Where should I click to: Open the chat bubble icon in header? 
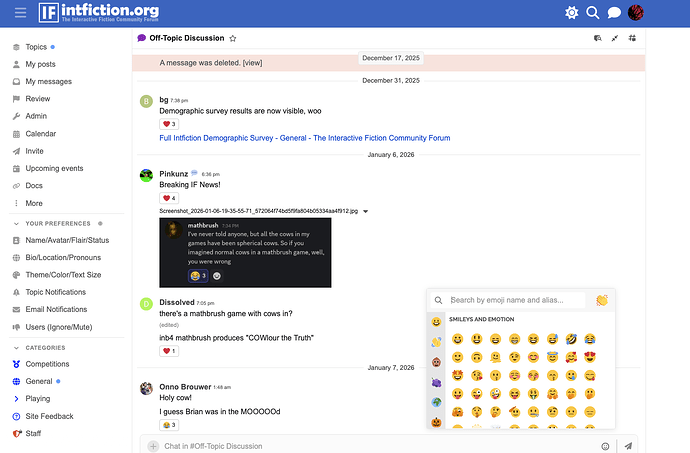[615, 13]
